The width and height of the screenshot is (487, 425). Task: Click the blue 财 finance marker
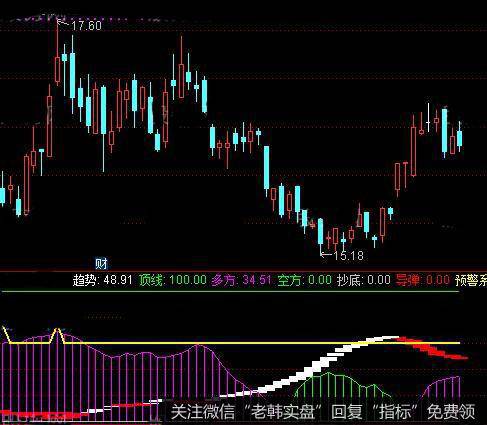[x=101, y=264]
